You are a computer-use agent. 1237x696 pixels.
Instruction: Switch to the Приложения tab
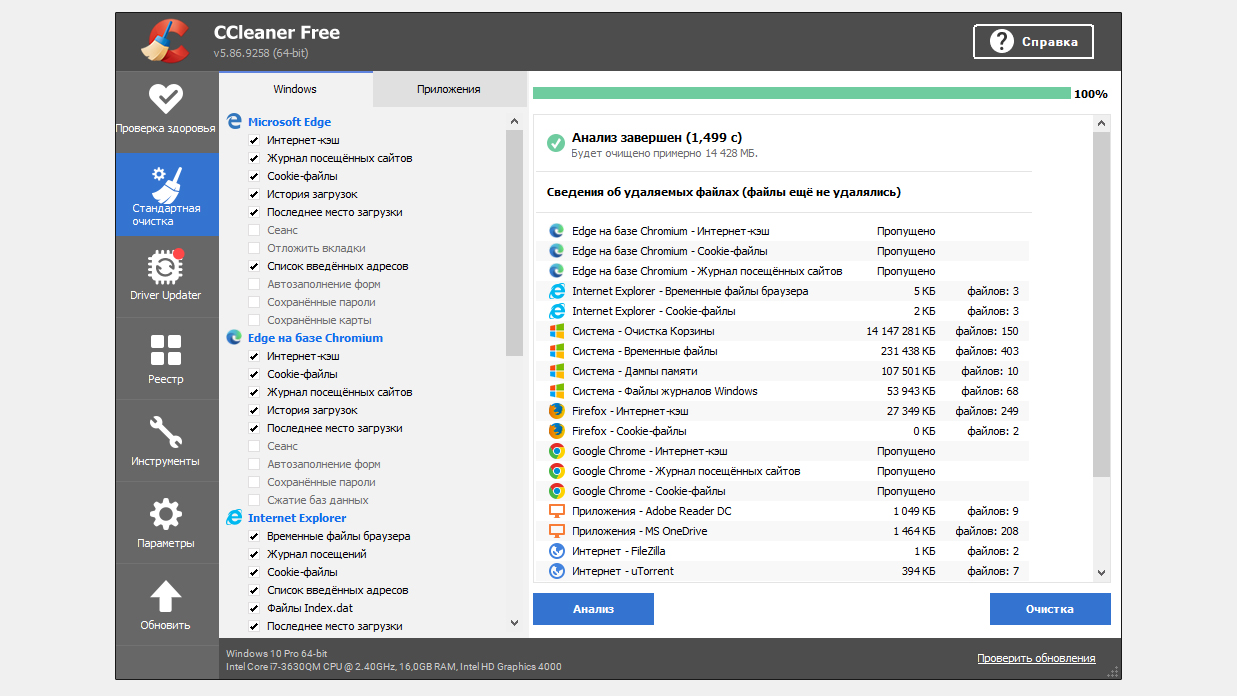coord(448,89)
